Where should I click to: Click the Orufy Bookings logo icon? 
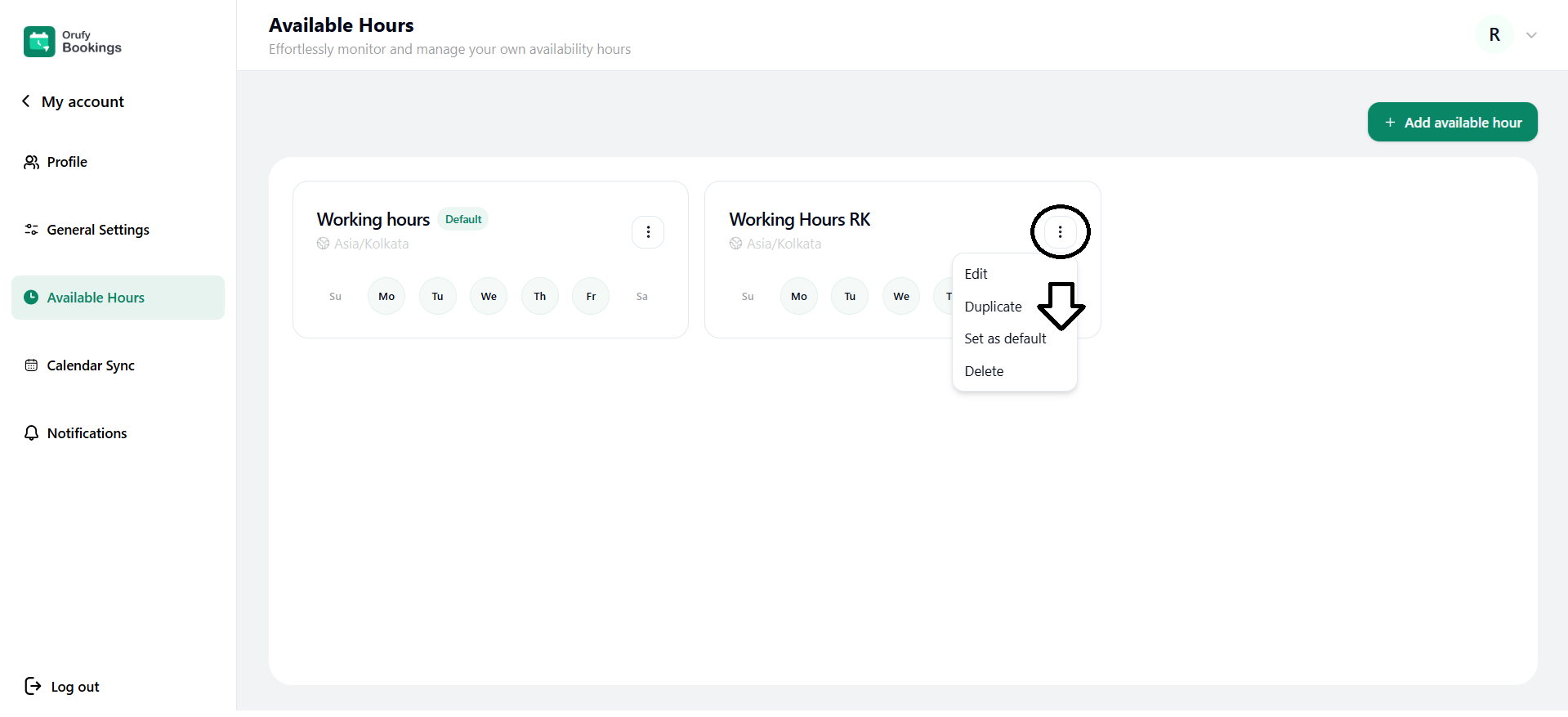tap(39, 42)
